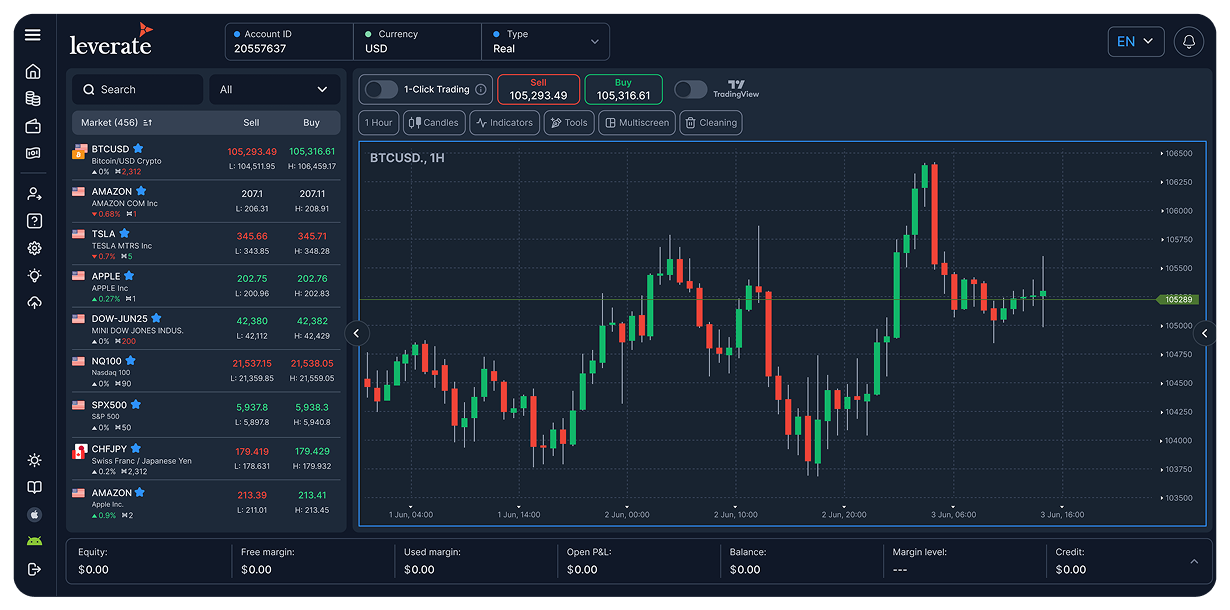Click the DOW-JUN25 favorite star
1230x610 pixels.
156,319
